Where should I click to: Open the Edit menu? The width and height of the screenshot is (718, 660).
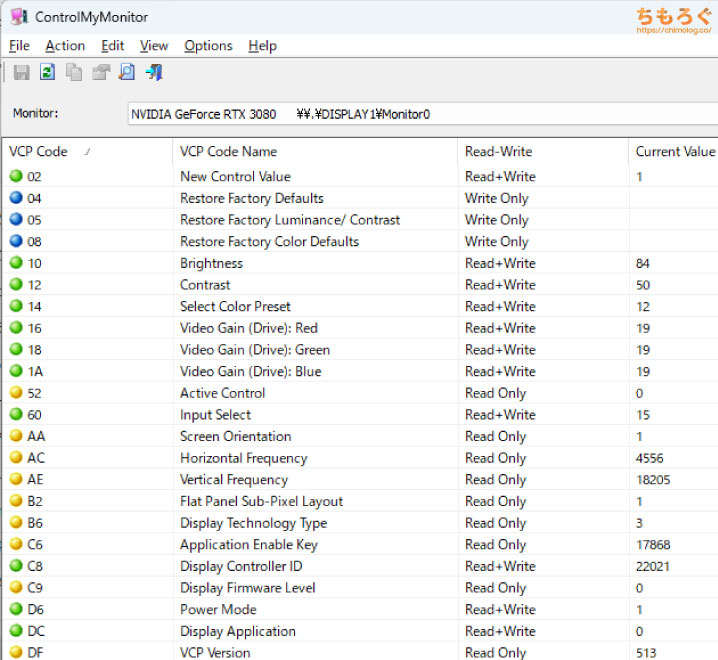point(113,46)
